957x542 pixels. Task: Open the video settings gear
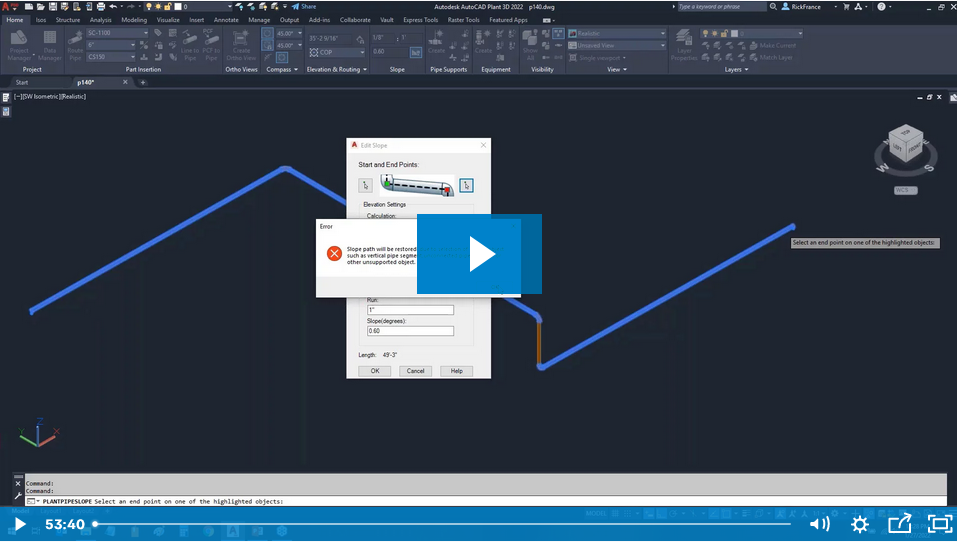tap(859, 524)
